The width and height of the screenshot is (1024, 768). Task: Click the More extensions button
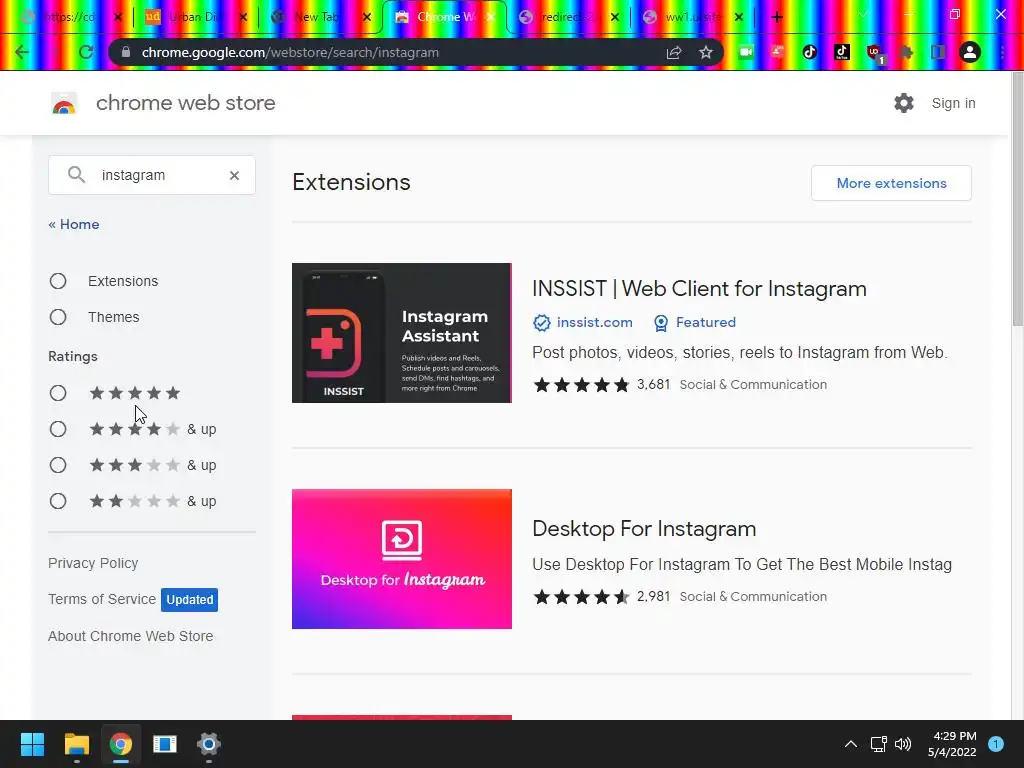[x=891, y=183]
